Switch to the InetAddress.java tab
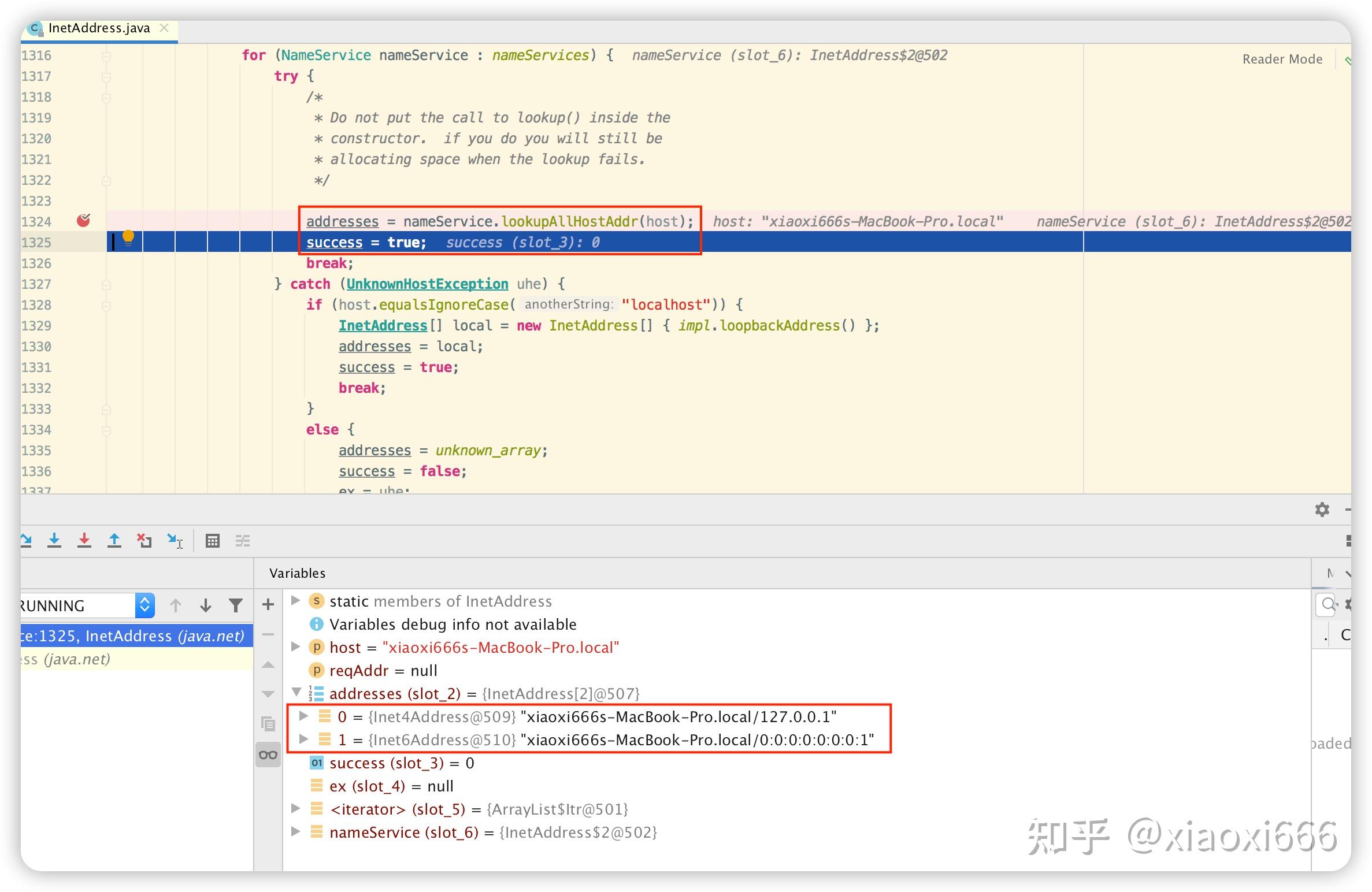The image size is (1372, 892). (98, 27)
